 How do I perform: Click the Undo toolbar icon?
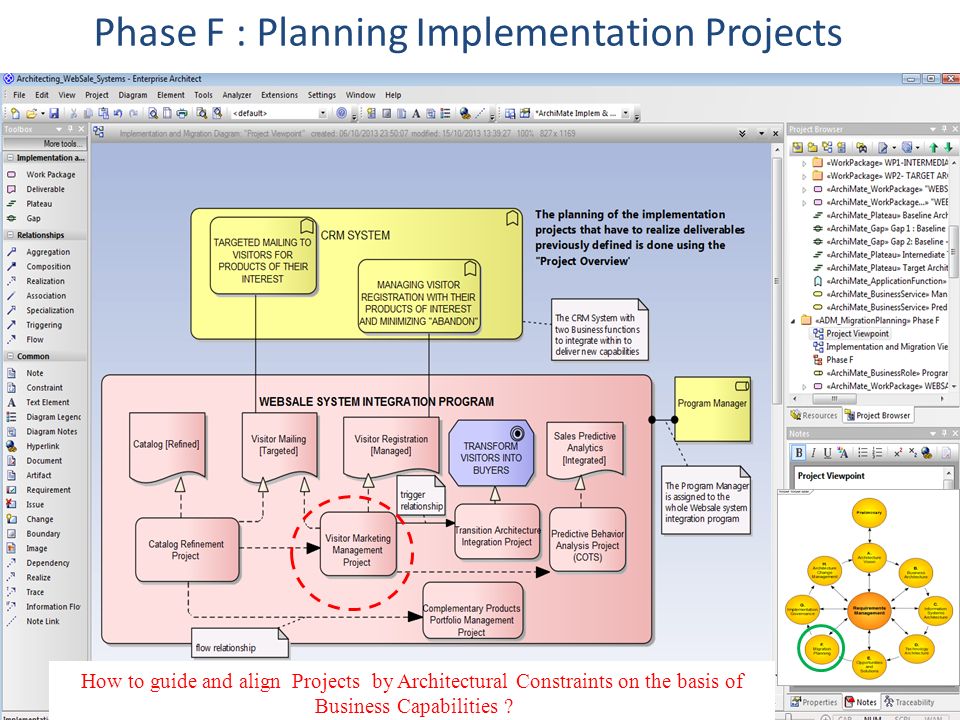(x=118, y=113)
